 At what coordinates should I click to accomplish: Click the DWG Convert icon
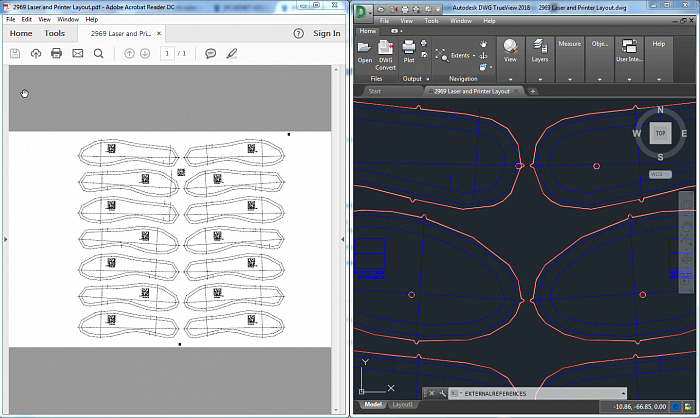(386, 49)
